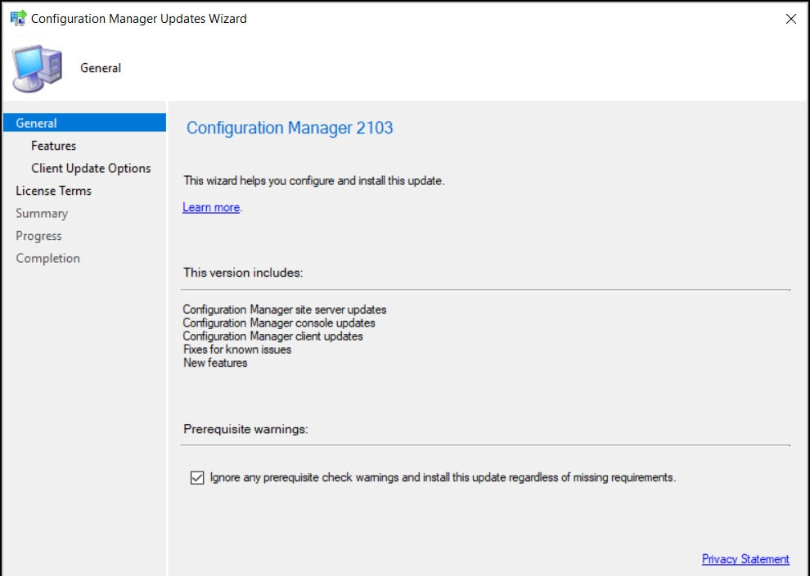Viewport: 810px width, 576px height.
Task: Click the computer icon in the header
Action: [37, 69]
